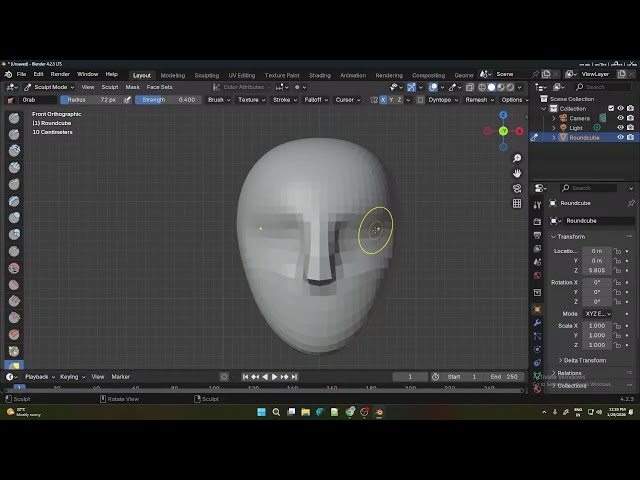
Task: Open the Stroke dropdown
Action: tap(284, 100)
